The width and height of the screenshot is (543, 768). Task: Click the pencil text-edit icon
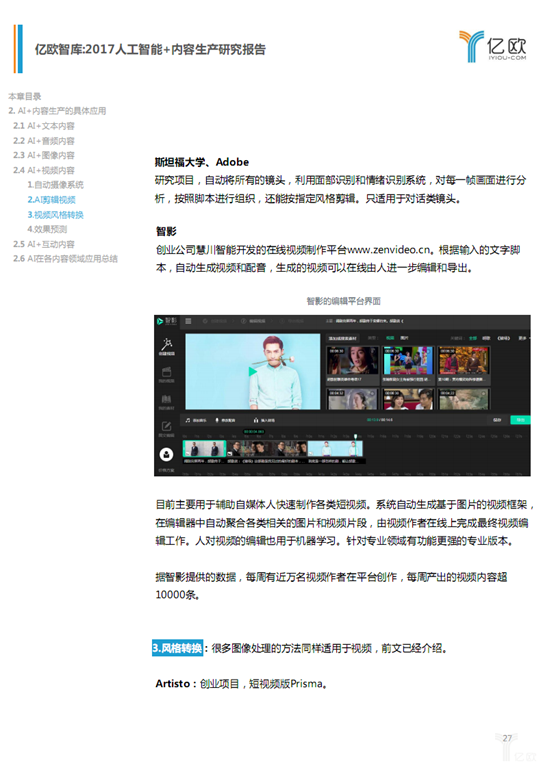(166, 426)
